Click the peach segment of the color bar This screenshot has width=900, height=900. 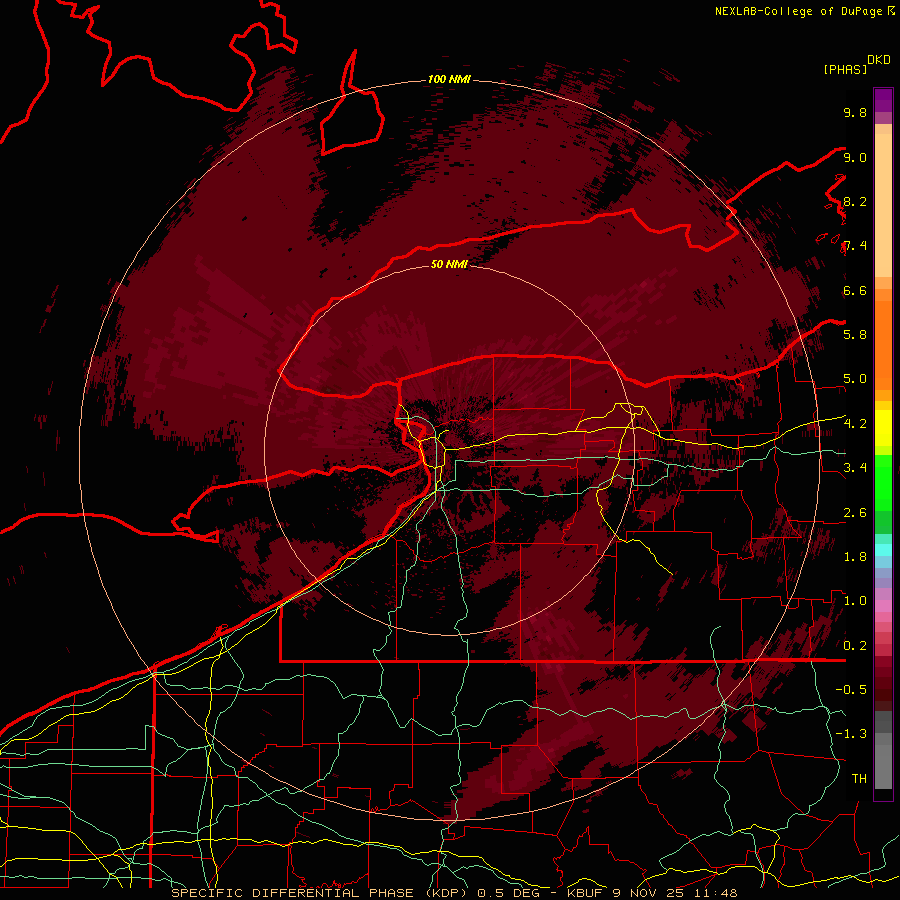click(x=883, y=201)
